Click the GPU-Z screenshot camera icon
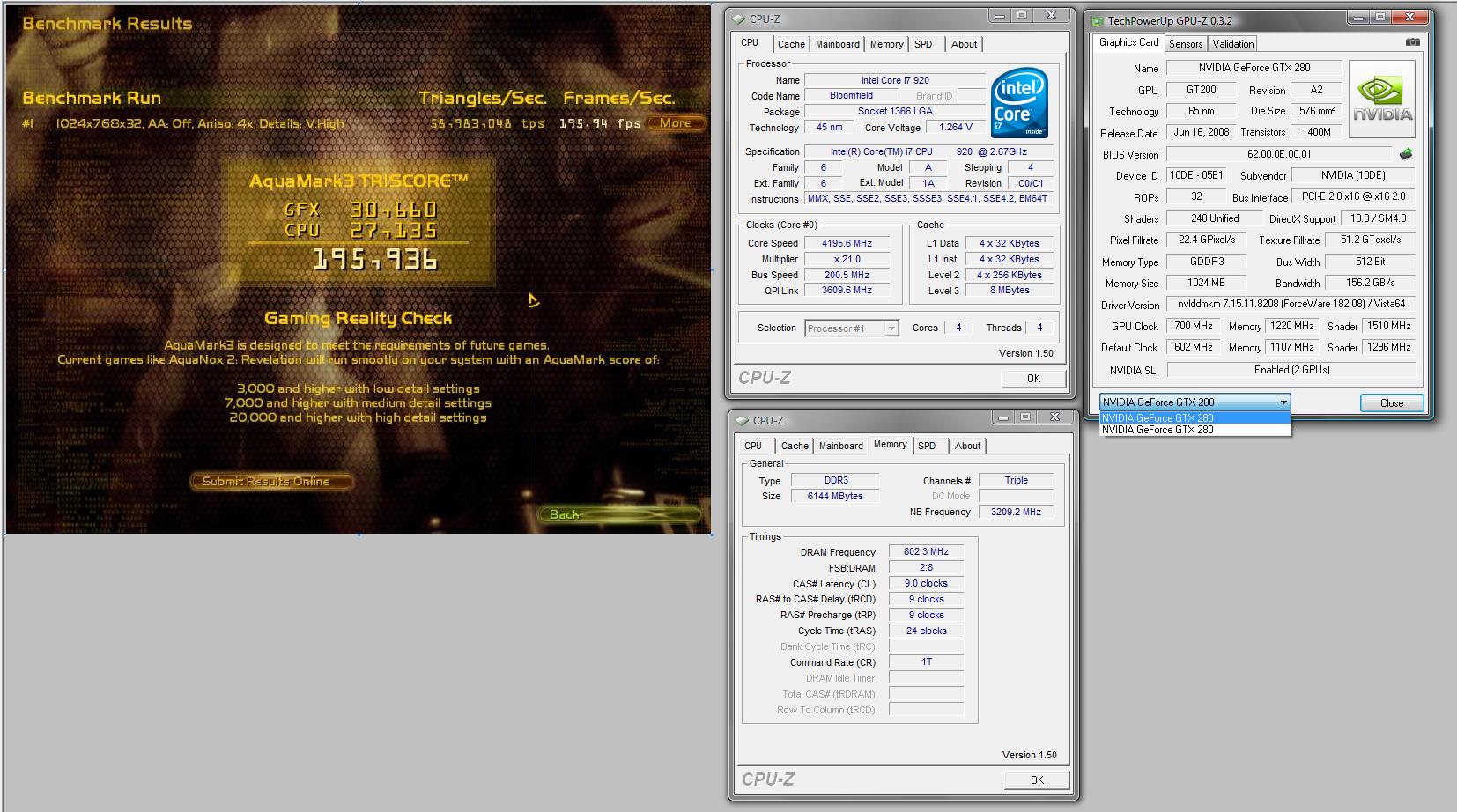This screenshot has width=1457, height=812. 1412,42
